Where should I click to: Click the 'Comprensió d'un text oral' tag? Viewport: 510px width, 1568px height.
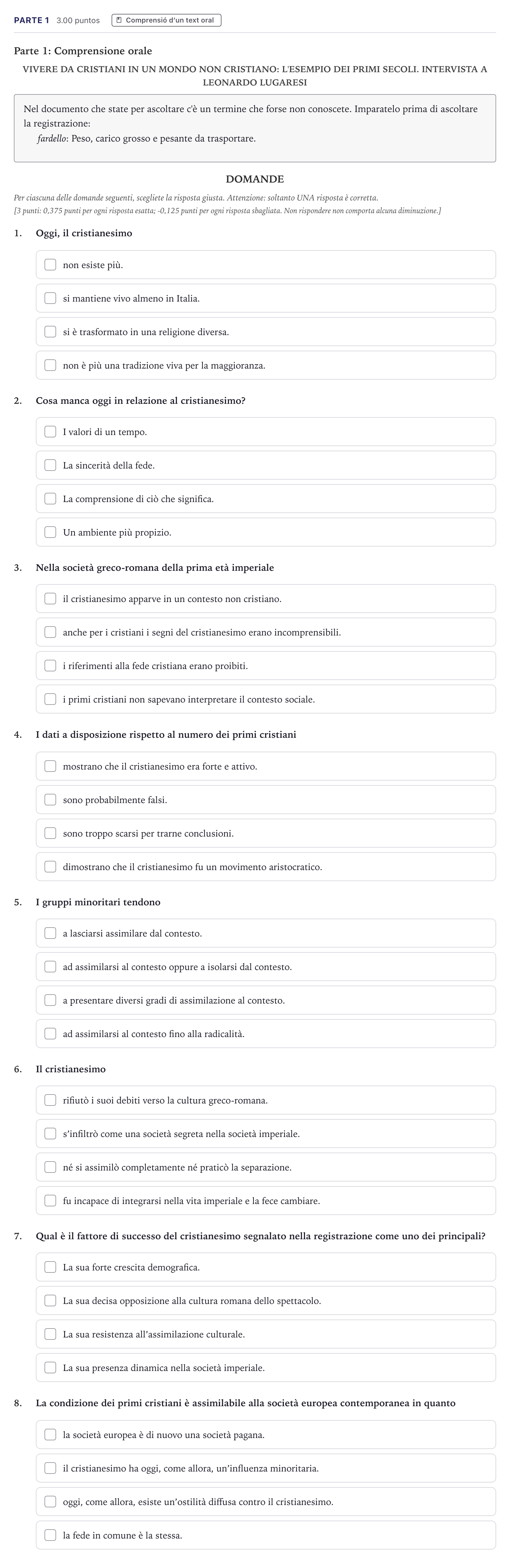pos(166,20)
